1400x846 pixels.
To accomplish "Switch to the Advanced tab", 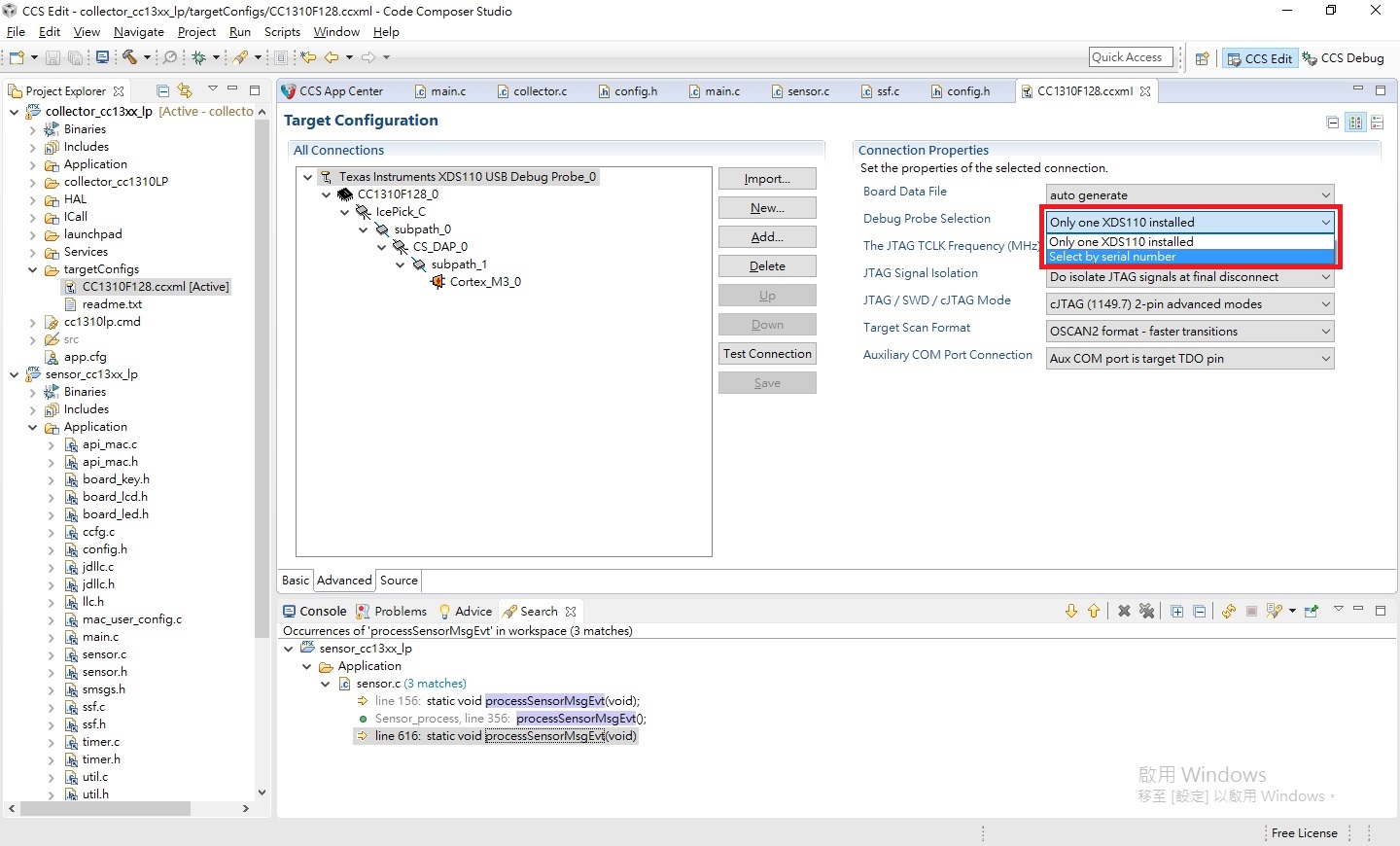I will click(x=344, y=581).
